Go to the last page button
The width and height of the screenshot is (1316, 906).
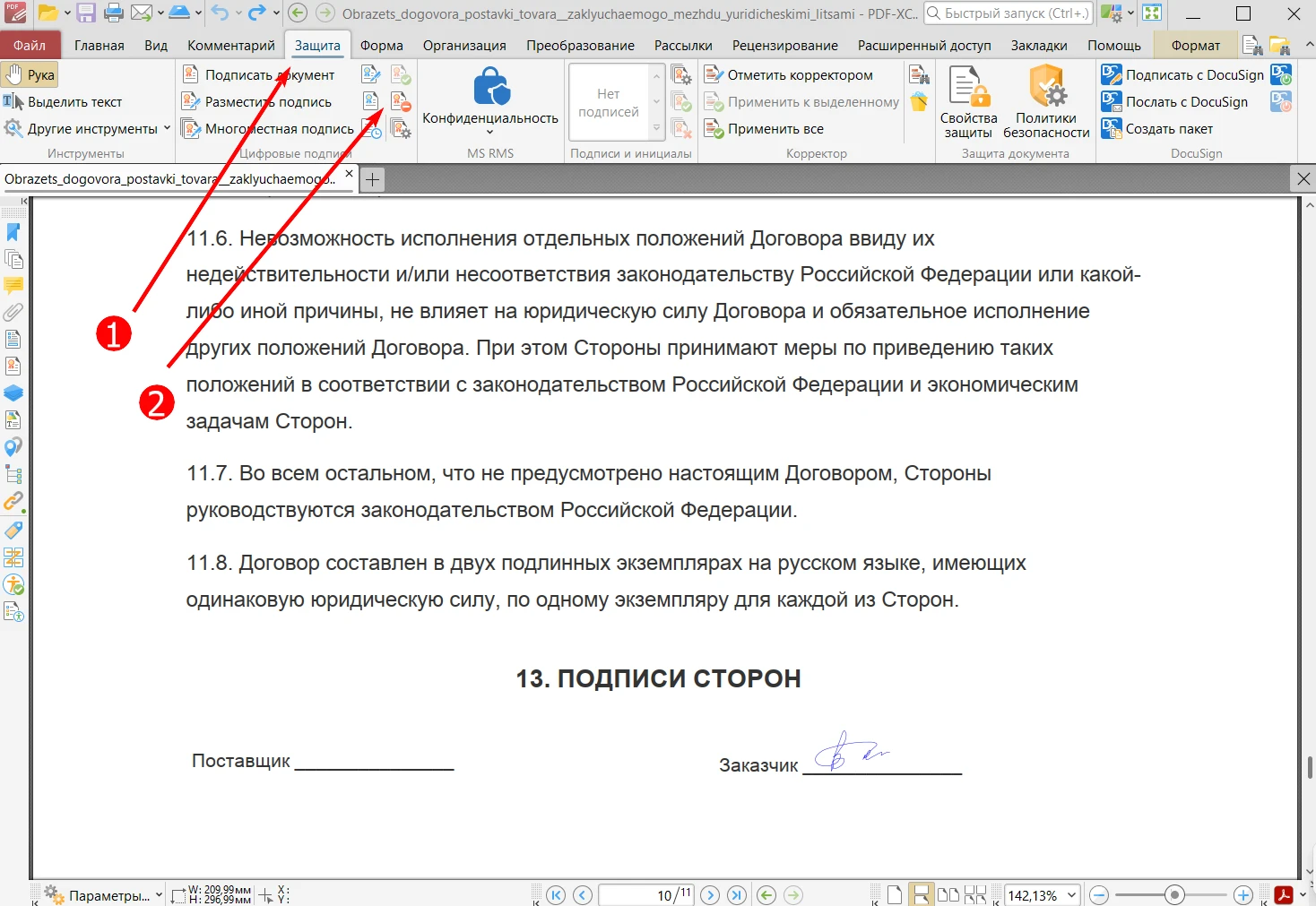(737, 894)
